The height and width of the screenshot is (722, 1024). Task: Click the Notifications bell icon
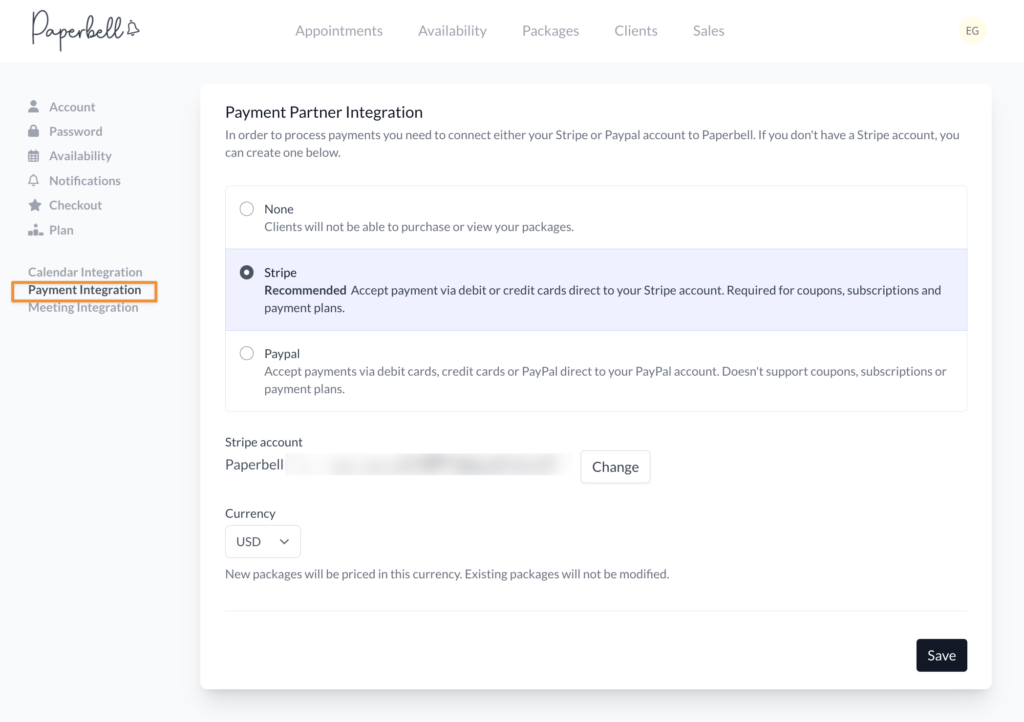coord(34,181)
